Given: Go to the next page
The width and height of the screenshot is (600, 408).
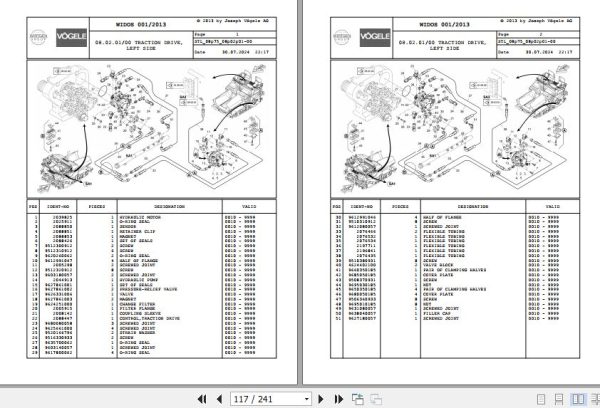Looking at the screenshot, I should coord(321,399).
